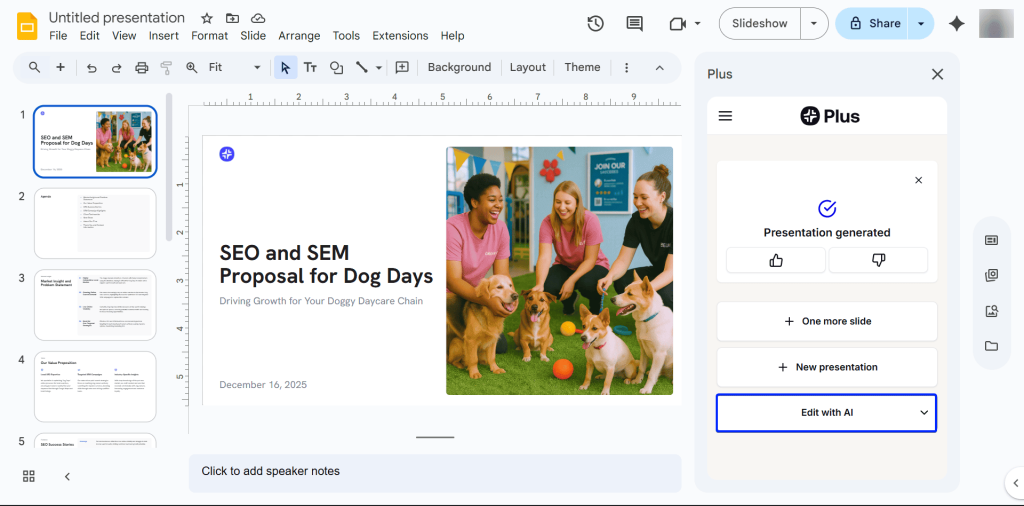Choose the Shape tool in toolbar
Screen dimensions: 1024x506
(x=337, y=68)
